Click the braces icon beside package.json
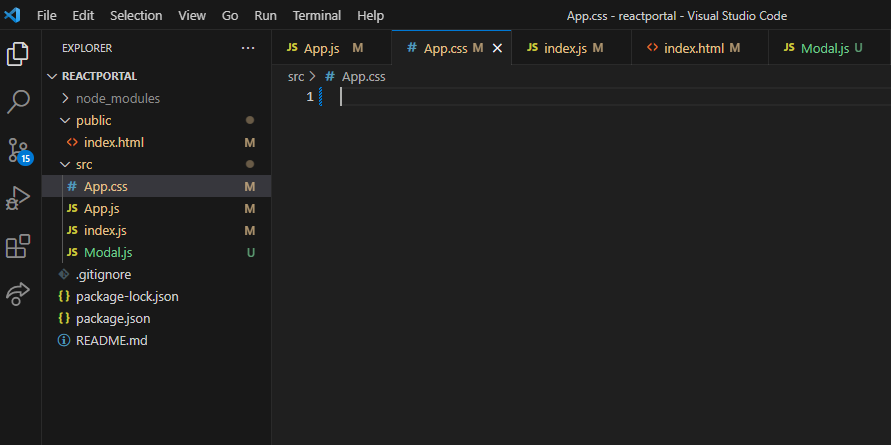Viewport: 891px width, 445px height. click(x=64, y=319)
